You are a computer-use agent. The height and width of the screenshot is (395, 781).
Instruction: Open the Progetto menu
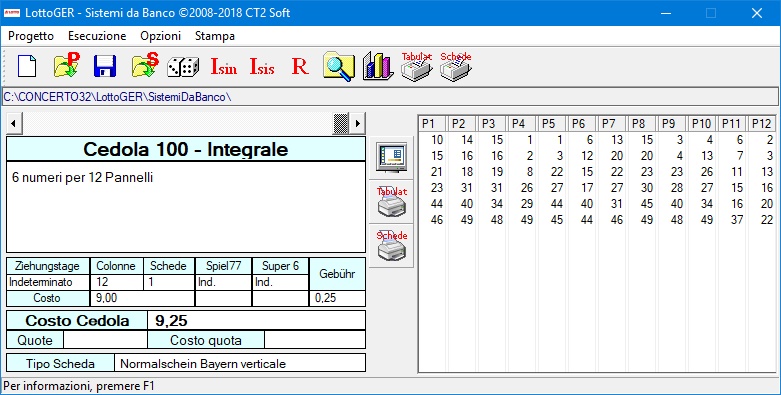31,36
